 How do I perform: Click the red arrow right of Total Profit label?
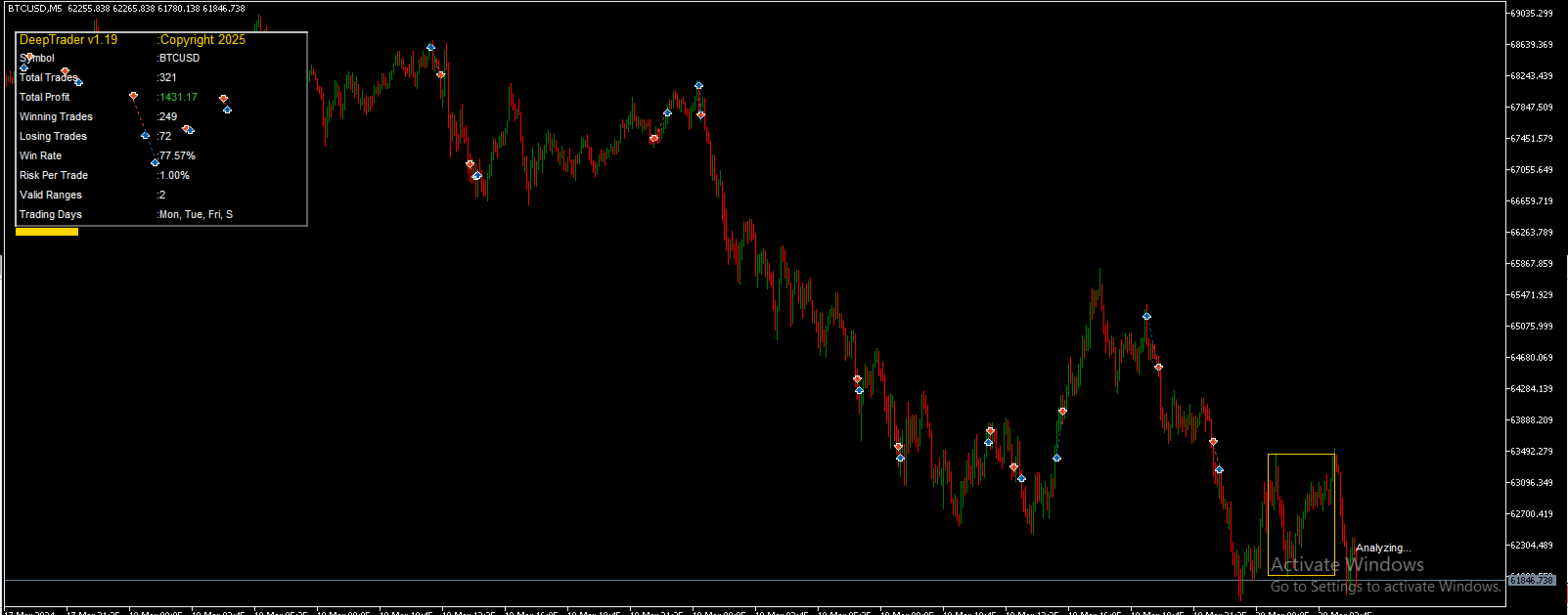click(133, 96)
